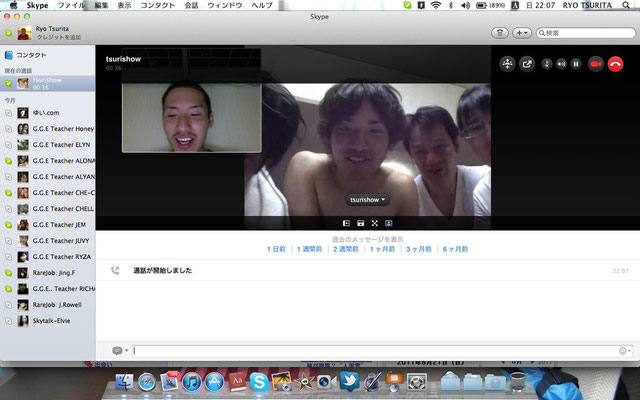Open the 表示 menu
The image size is (640, 400).
(x=124, y=5)
